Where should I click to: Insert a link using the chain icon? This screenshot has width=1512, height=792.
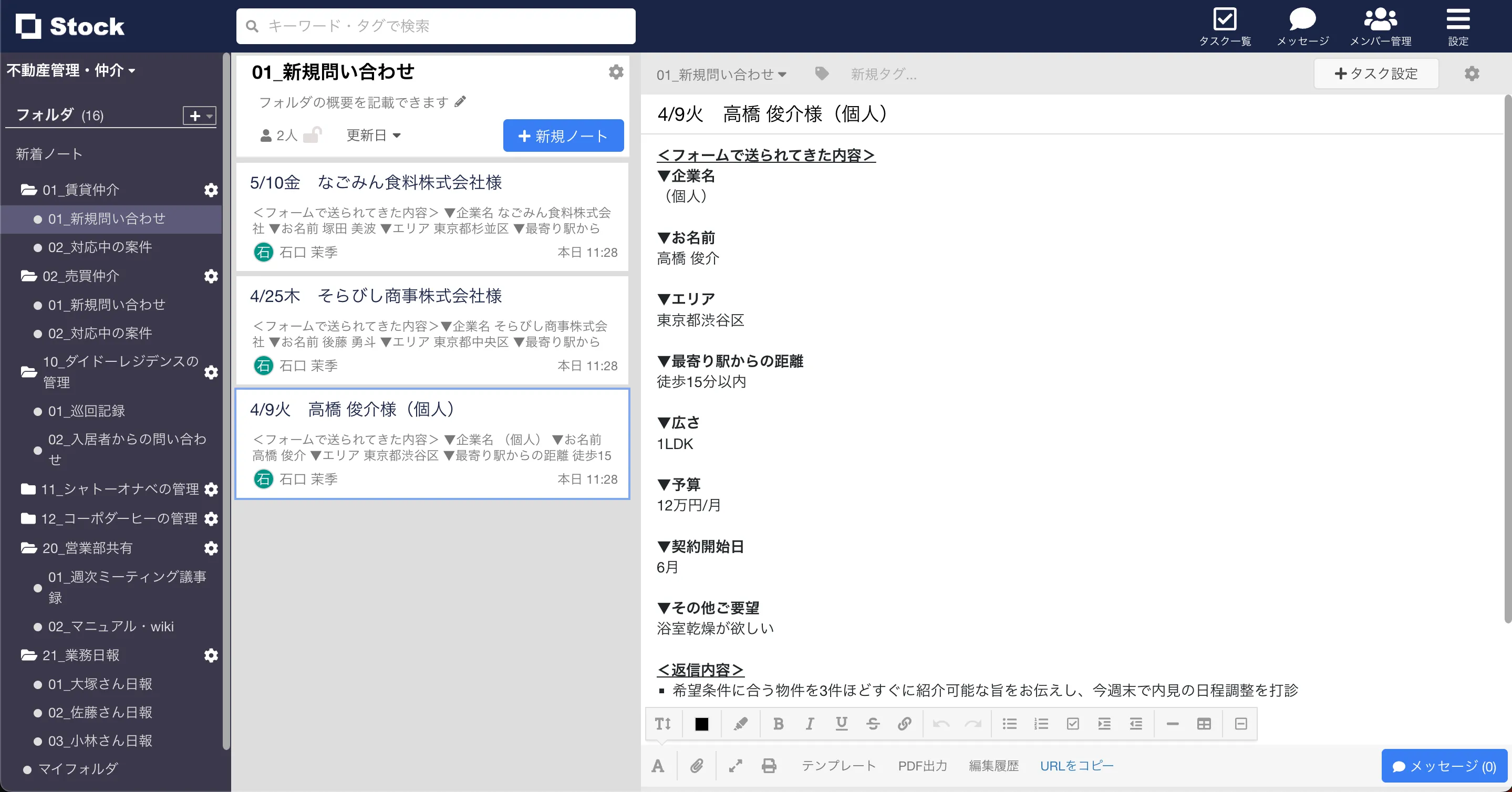point(904,723)
